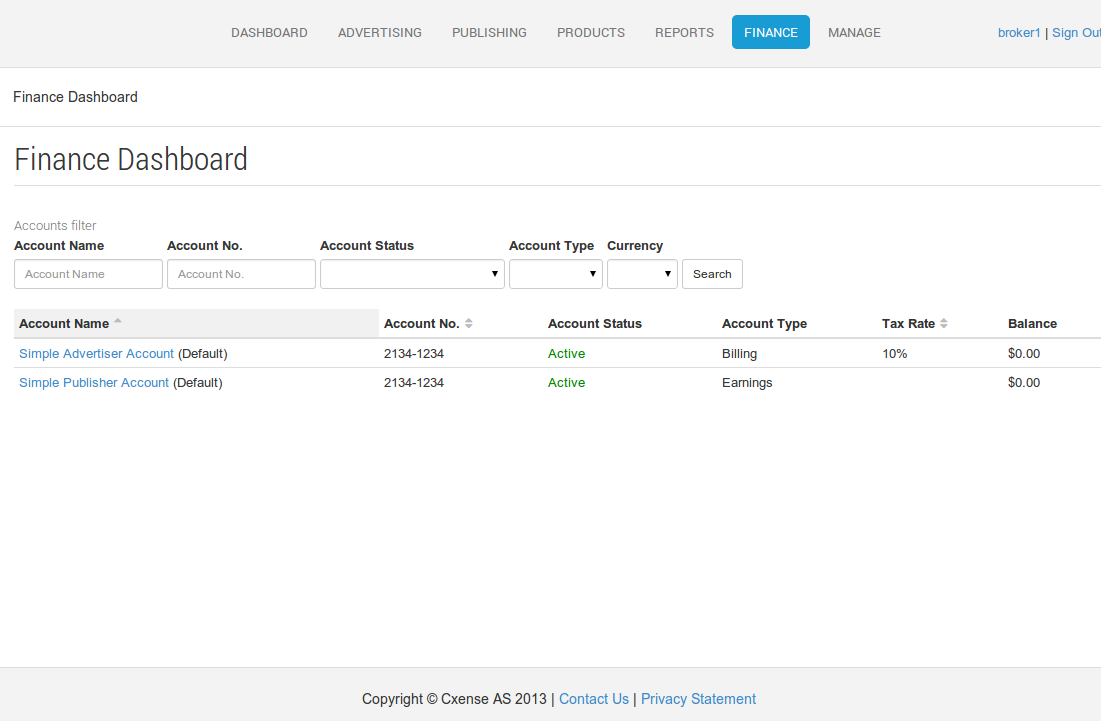Open Simple Publisher Account link
Image resolution: width=1101 pixels, height=721 pixels.
[93, 383]
